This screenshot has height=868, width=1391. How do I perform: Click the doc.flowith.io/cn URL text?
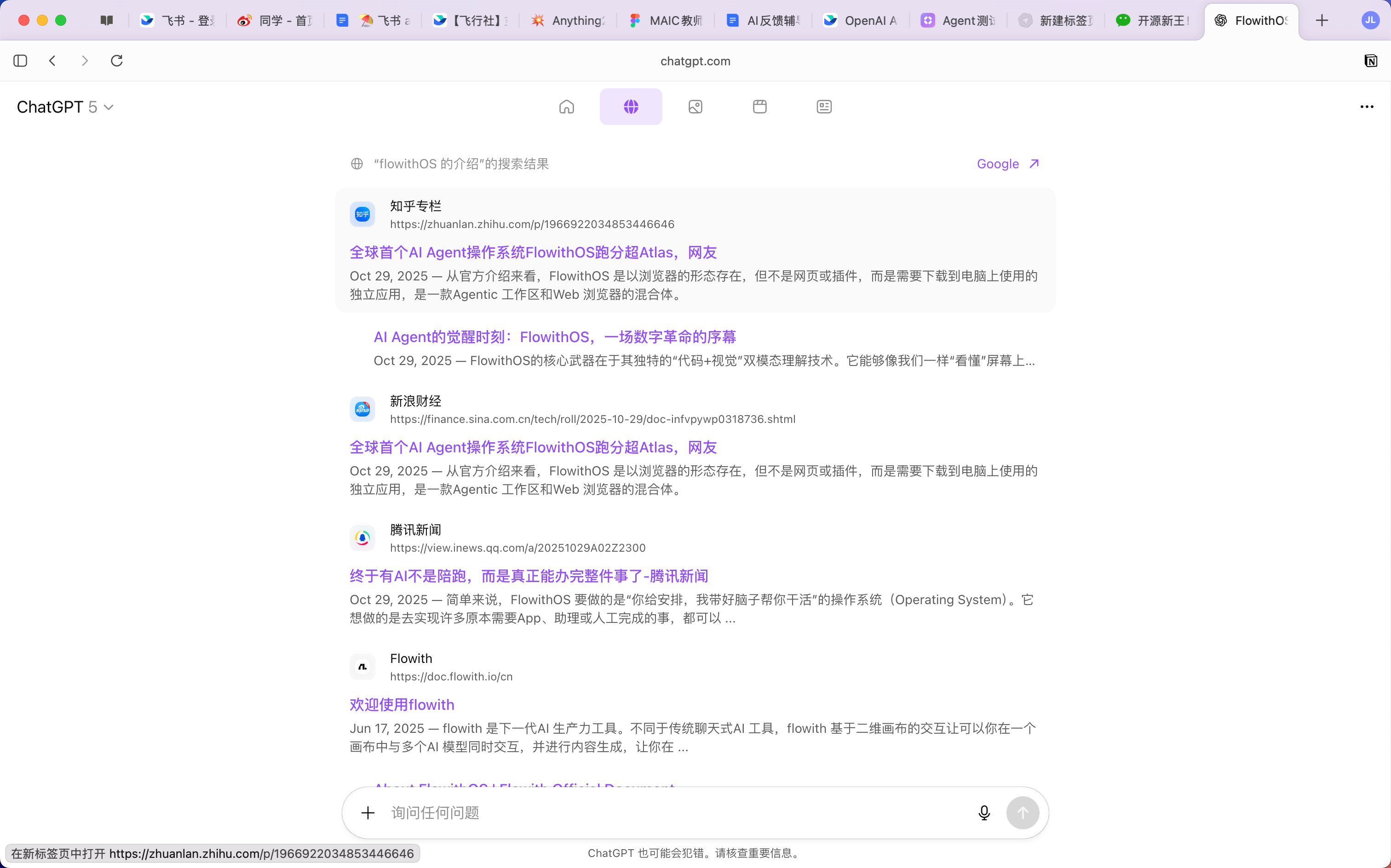tap(451, 676)
